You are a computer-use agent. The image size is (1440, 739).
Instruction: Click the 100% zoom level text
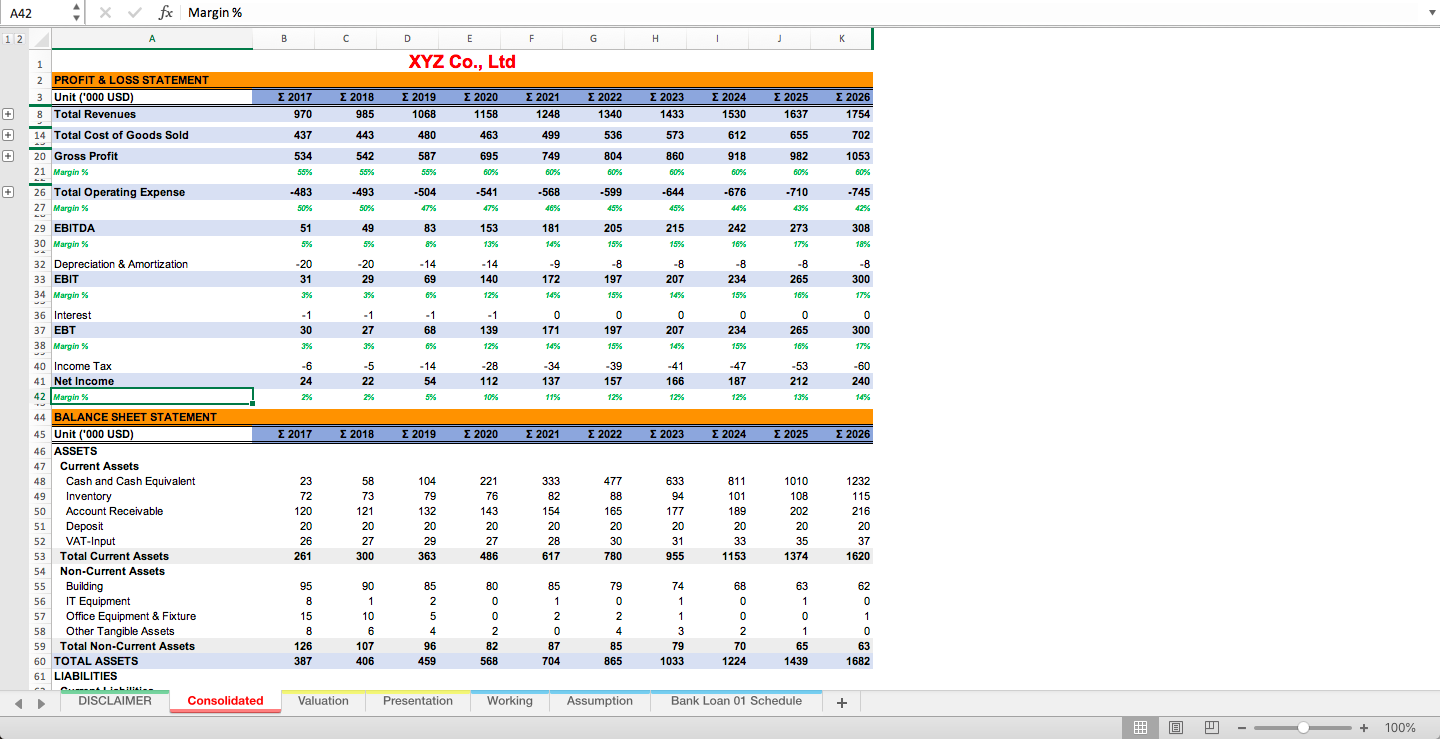click(1400, 727)
